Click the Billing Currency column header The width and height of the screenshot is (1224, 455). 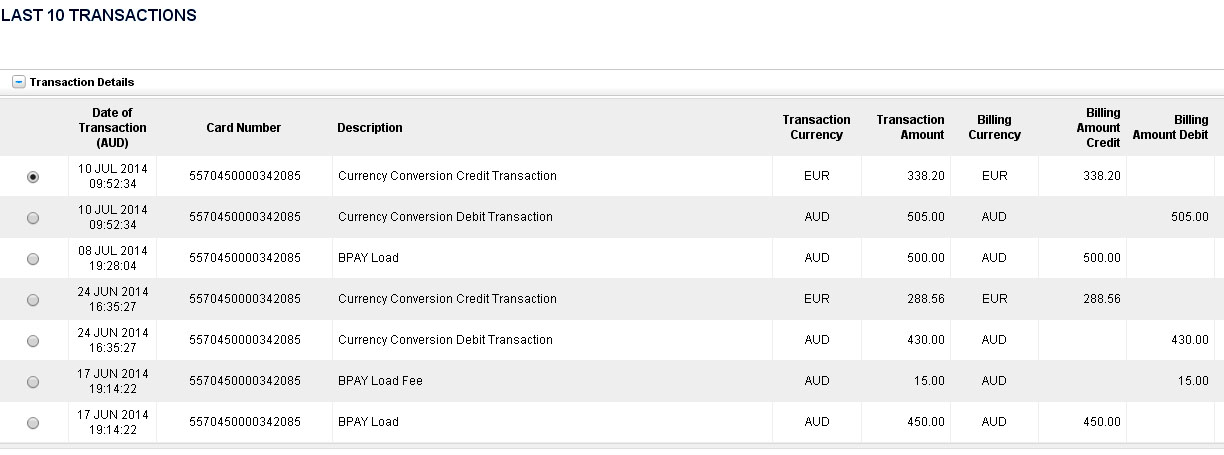(994, 127)
